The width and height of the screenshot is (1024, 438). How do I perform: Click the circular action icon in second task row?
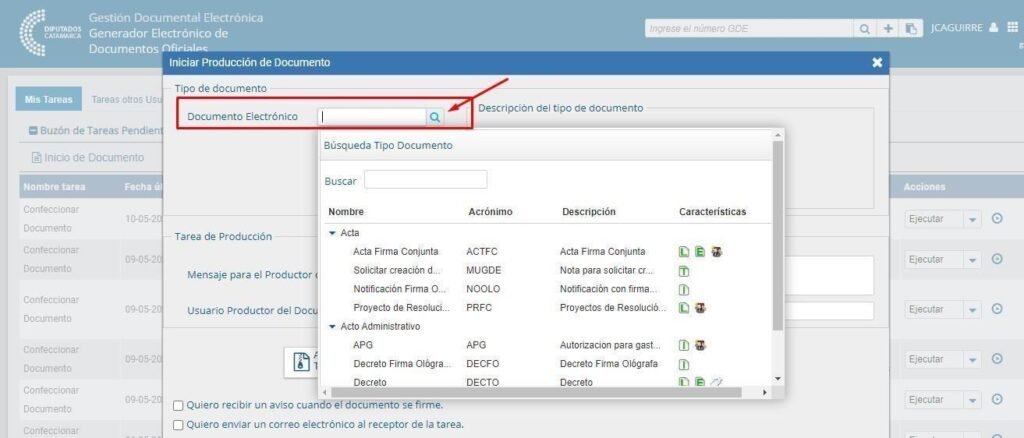point(997,259)
